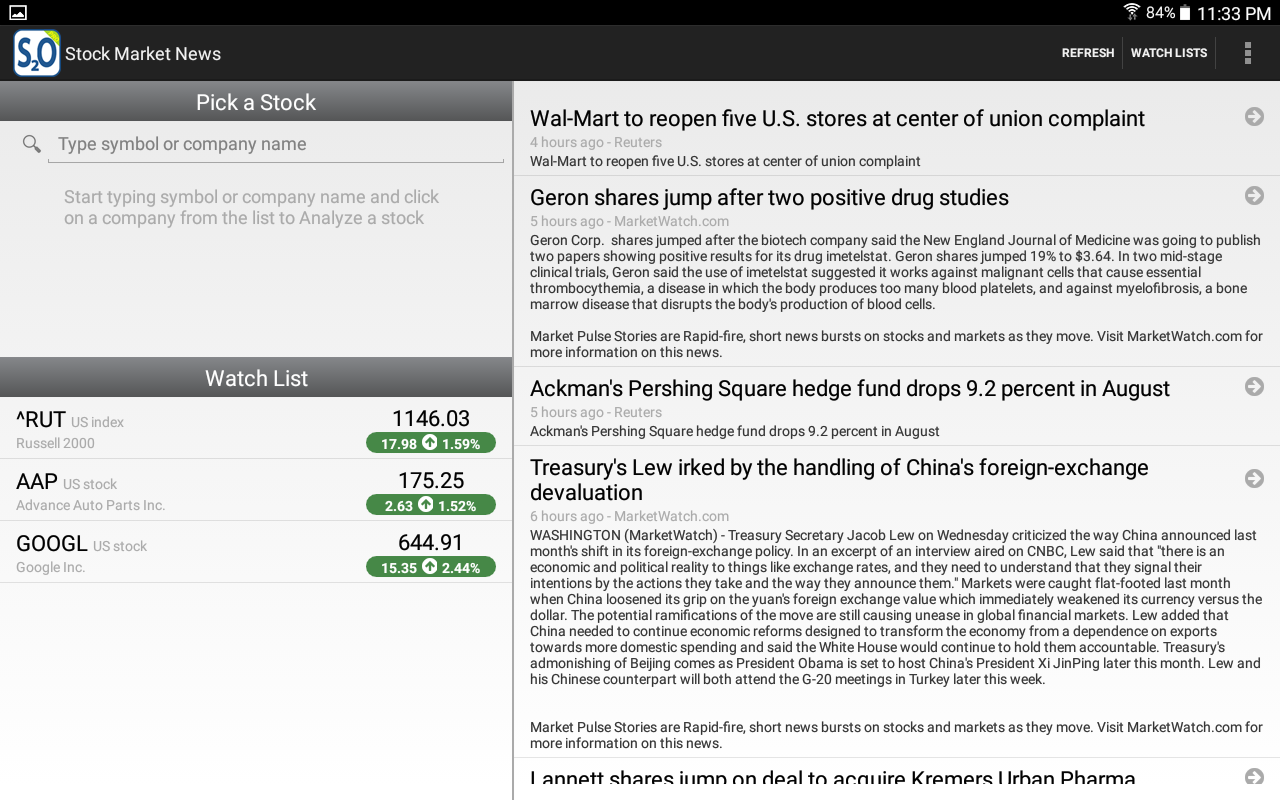Open Lannett shares jump headline
This screenshot has height=800, width=1280.
[833, 779]
